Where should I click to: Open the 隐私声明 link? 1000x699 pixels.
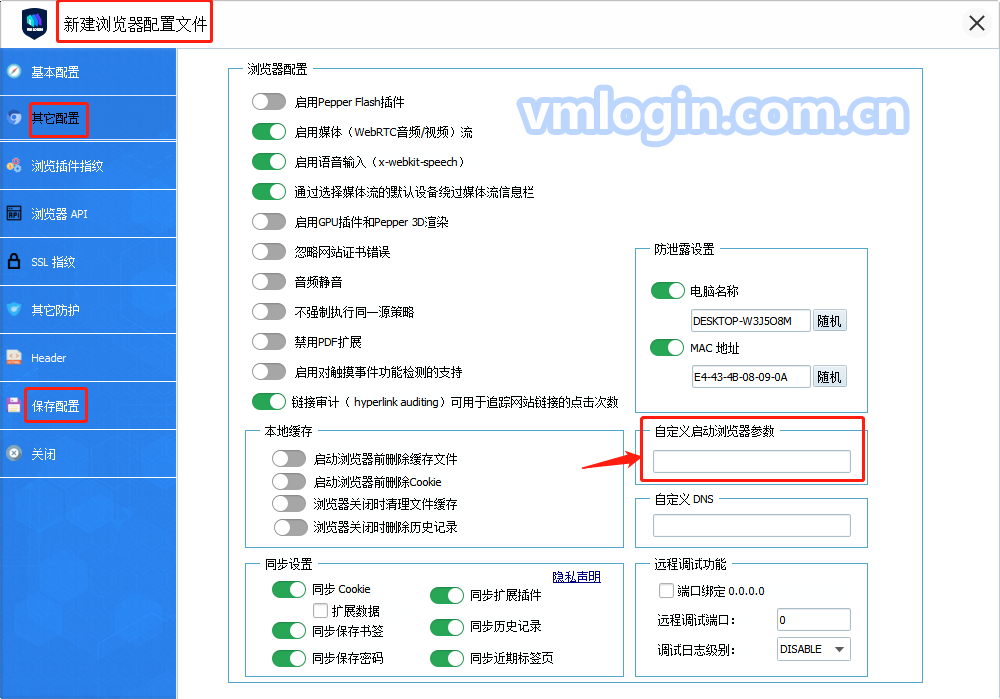click(577, 577)
